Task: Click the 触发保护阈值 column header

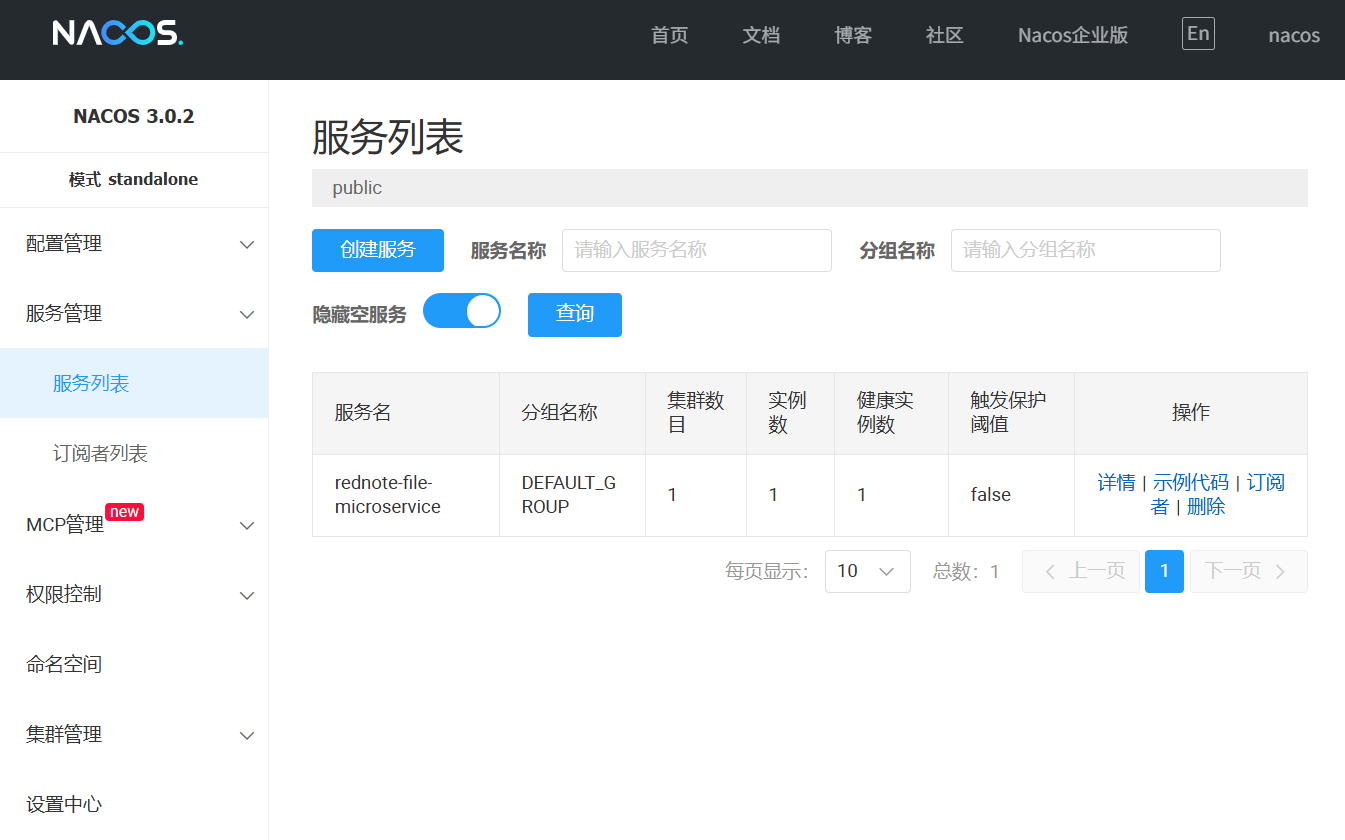Action: [1012, 413]
